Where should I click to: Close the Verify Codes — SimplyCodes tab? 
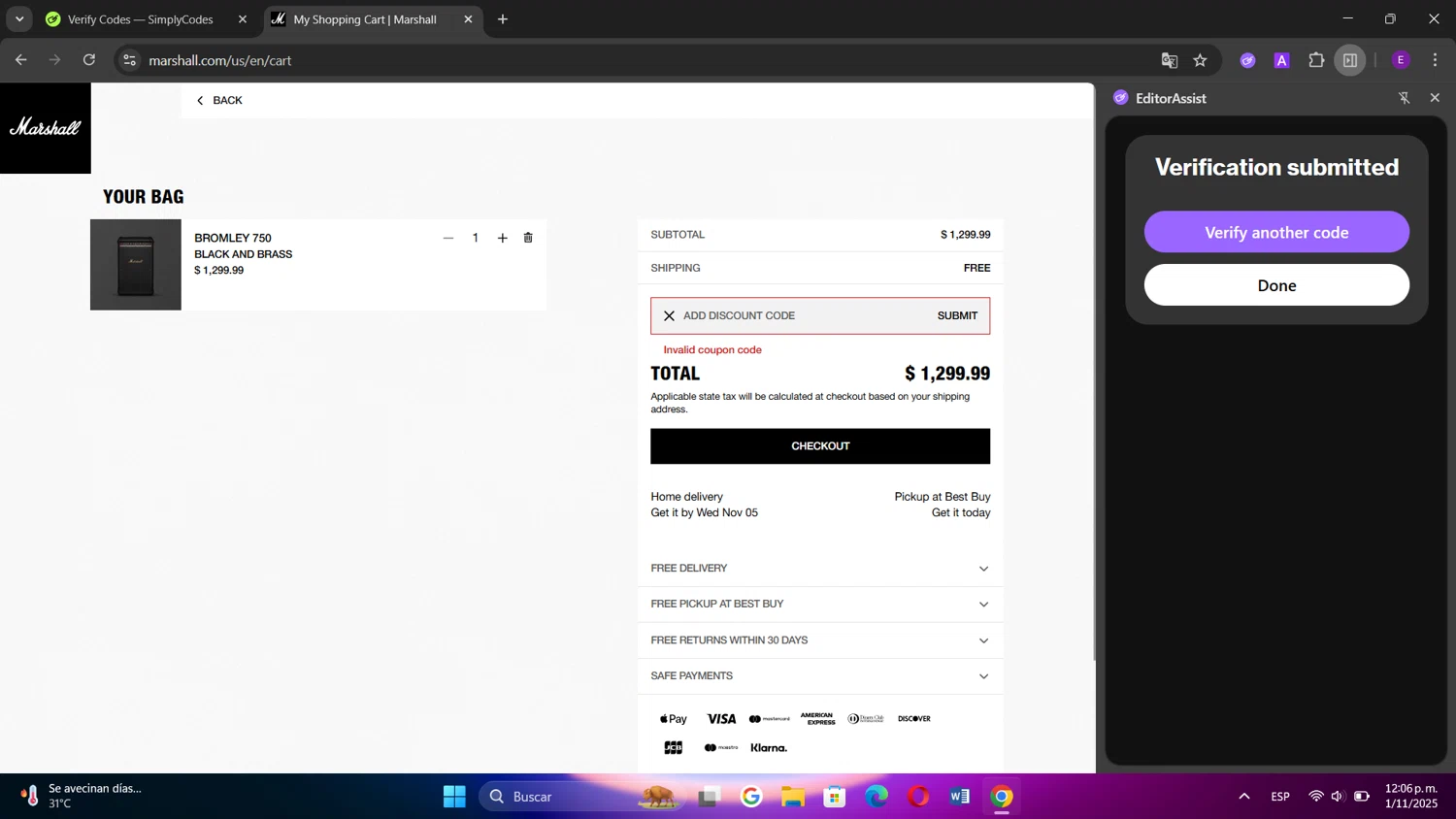(x=243, y=19)
